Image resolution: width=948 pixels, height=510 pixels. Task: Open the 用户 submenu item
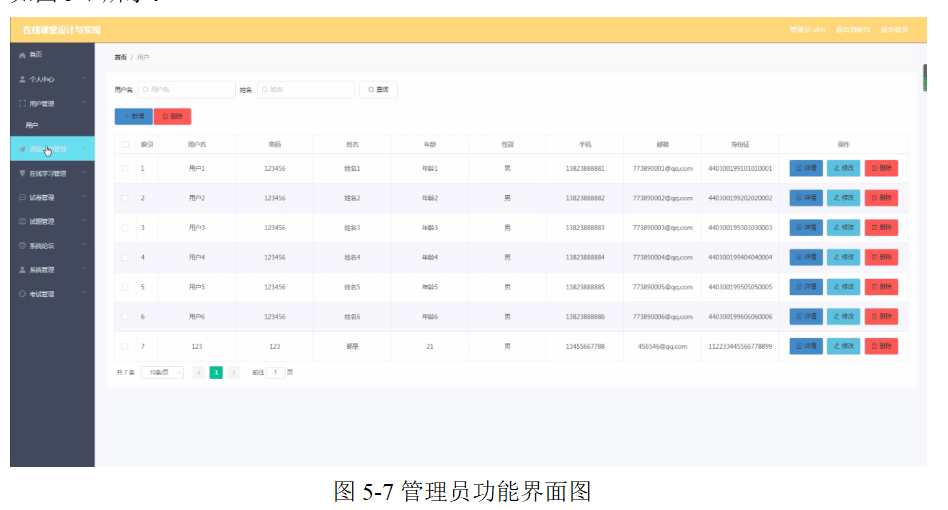pyautogui.click(x=53, y=126)
